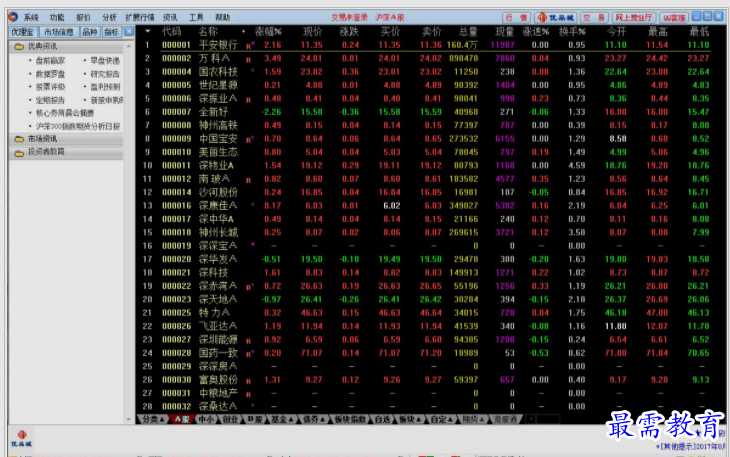Click the app logo icon in title bar

pos(10,17)
